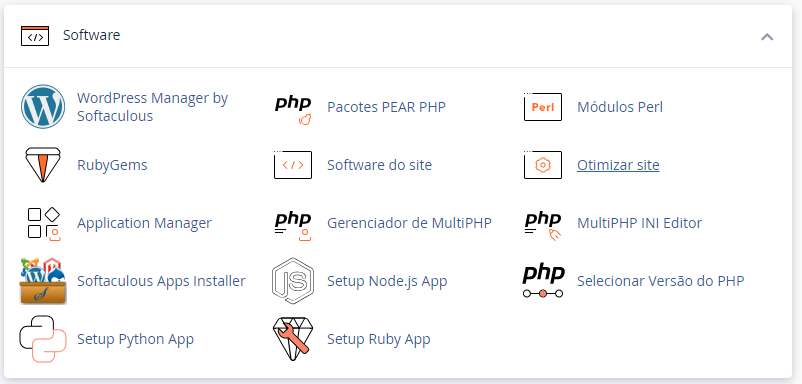Click the Setup Python App link
Image resolution: width=802 pixels, height=384 pixels.
tap(136, 340)
